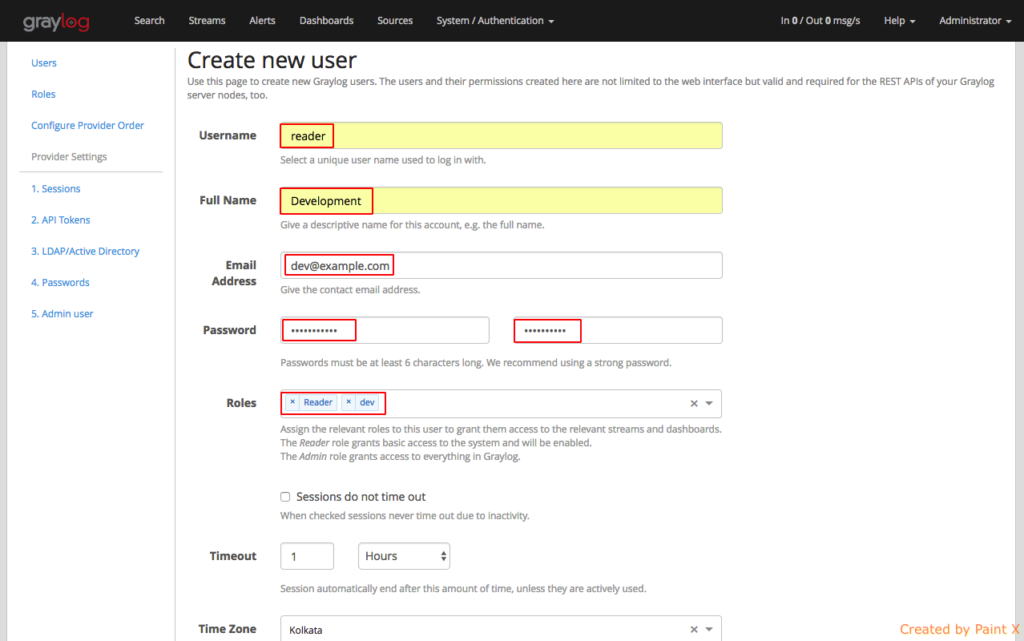Clear all selected roles with the x icon
Image resolution: width=1024 pixels, height=641 pixels.
[693, 403]
